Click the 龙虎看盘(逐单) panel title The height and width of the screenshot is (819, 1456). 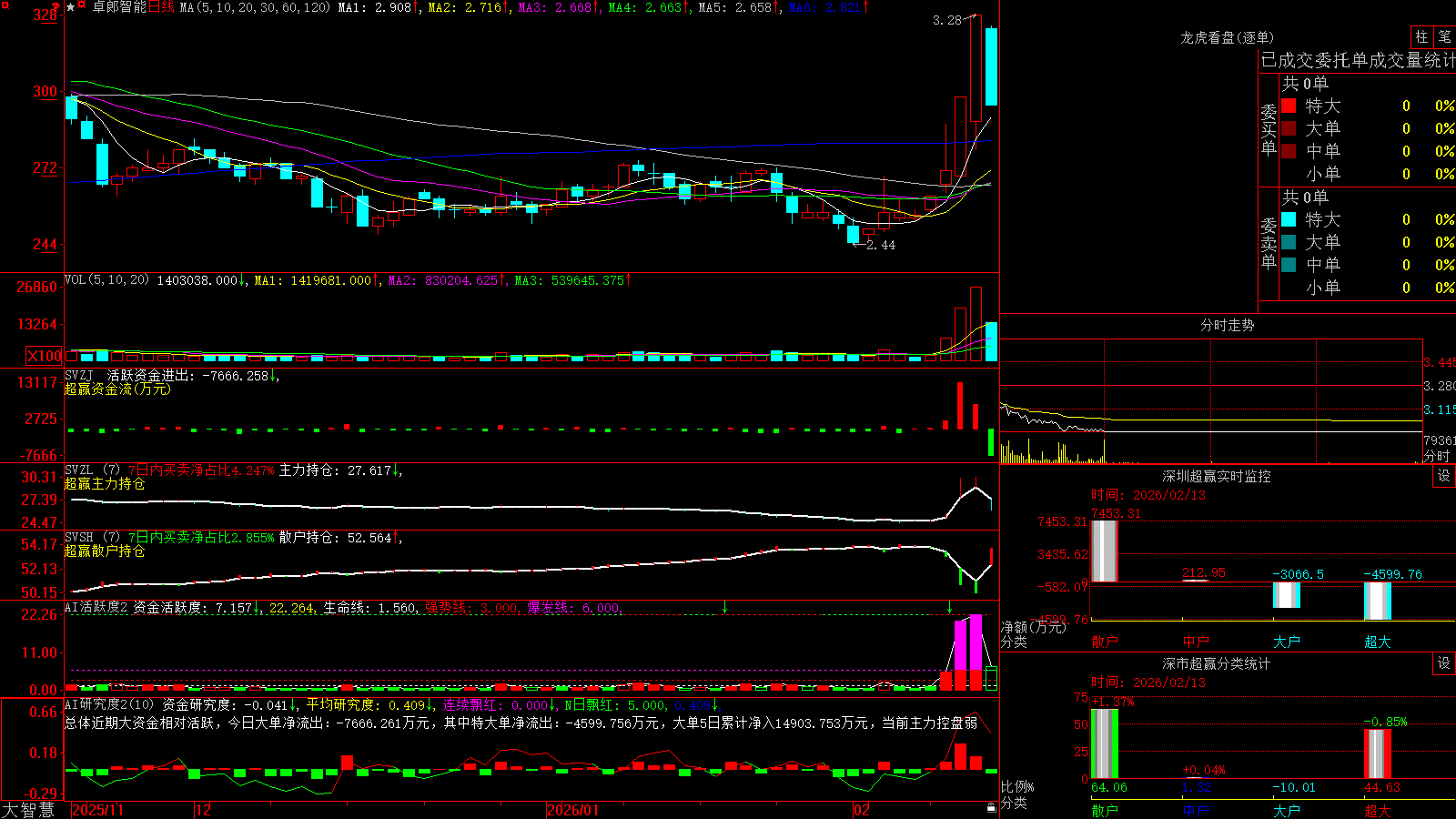tap(1227, 37)
